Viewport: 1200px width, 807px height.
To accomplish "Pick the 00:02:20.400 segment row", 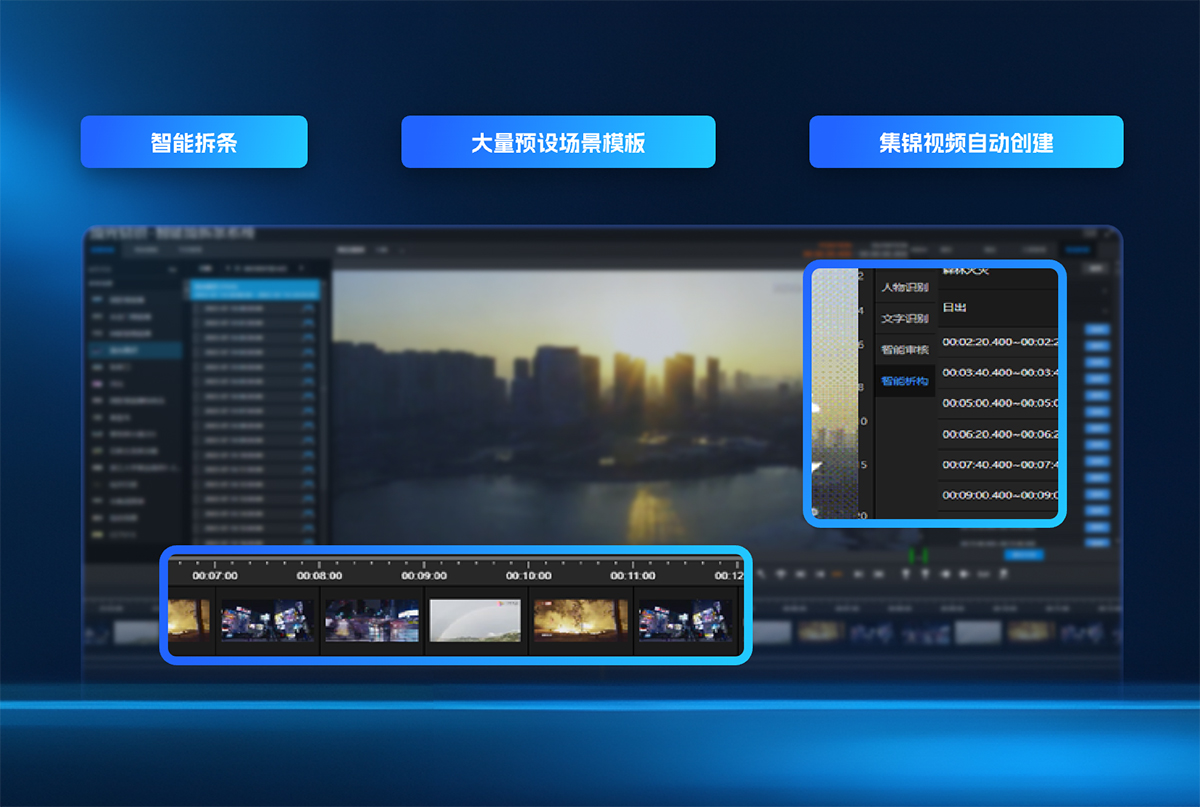I will pos(998,341).
